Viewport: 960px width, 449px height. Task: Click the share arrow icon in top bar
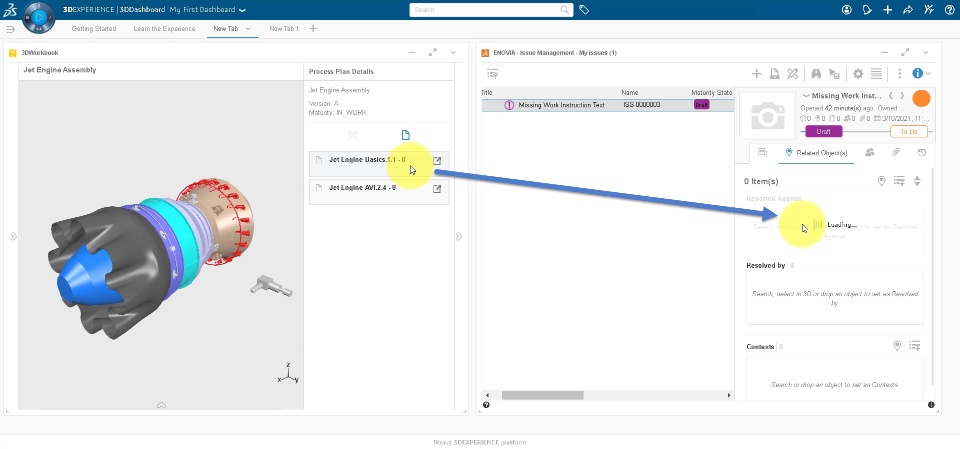(907, 10)
